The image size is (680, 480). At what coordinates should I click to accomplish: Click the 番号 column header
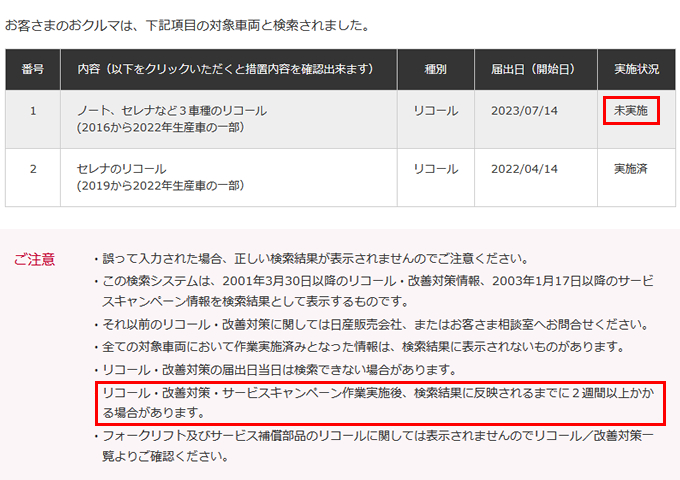coord(33,69)
